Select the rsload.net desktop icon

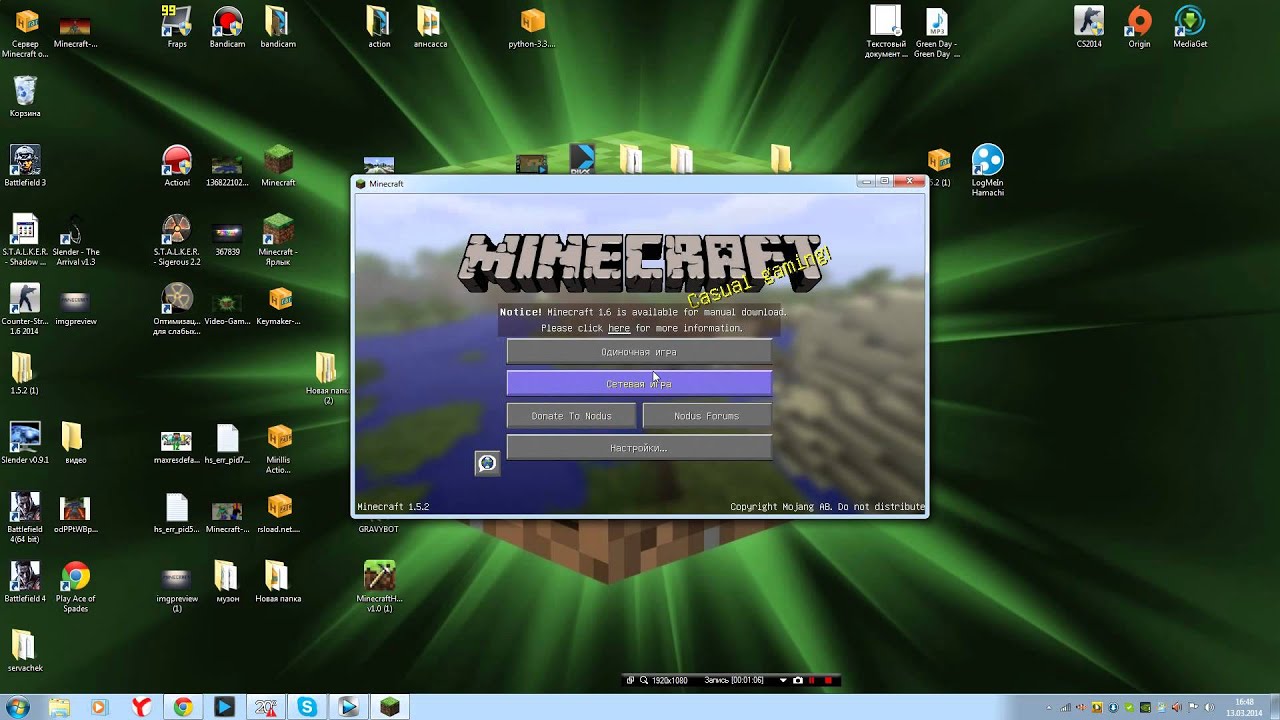coord(280,513)
